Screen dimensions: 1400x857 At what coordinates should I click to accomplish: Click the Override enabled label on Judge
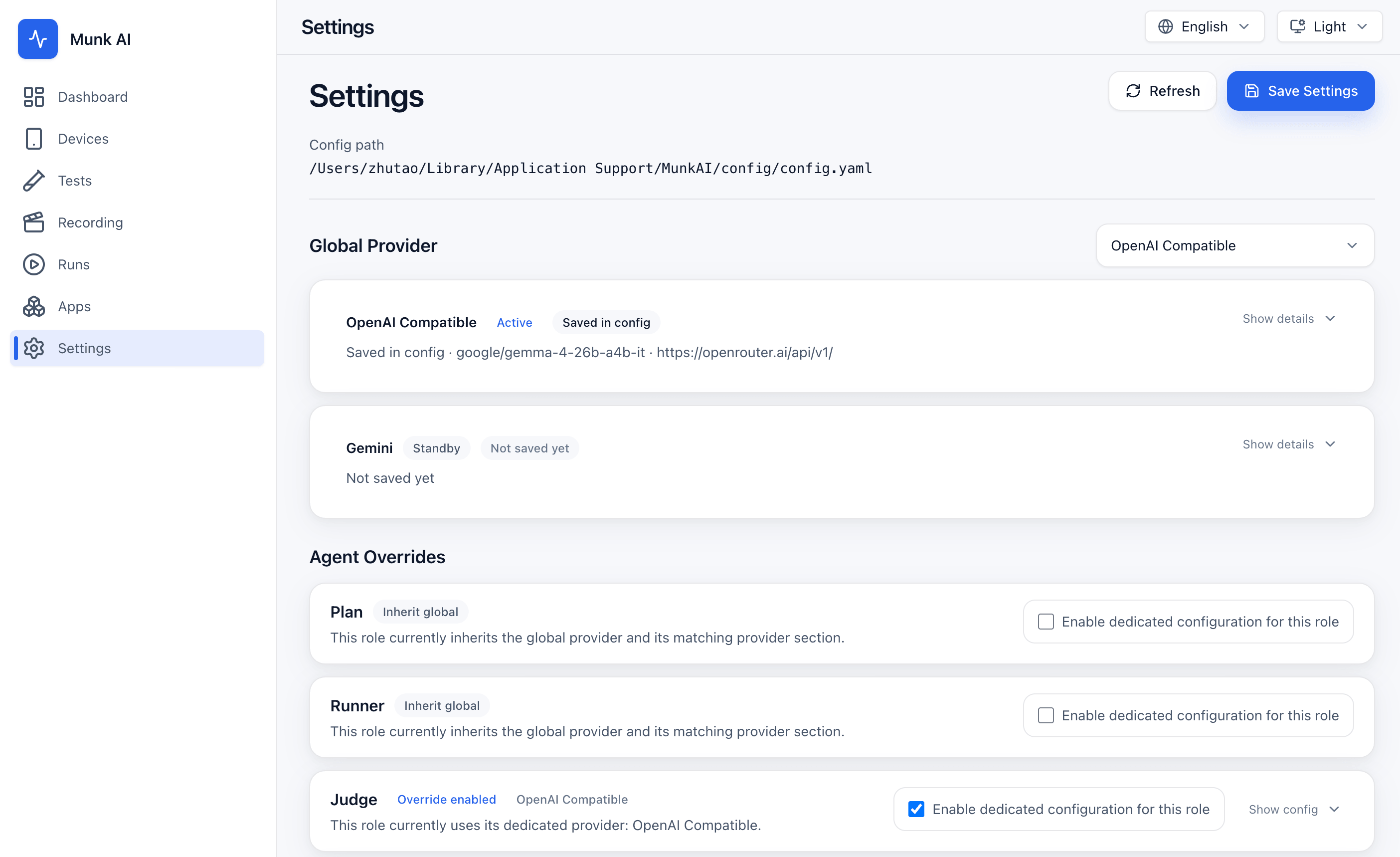tap(446, 799)
